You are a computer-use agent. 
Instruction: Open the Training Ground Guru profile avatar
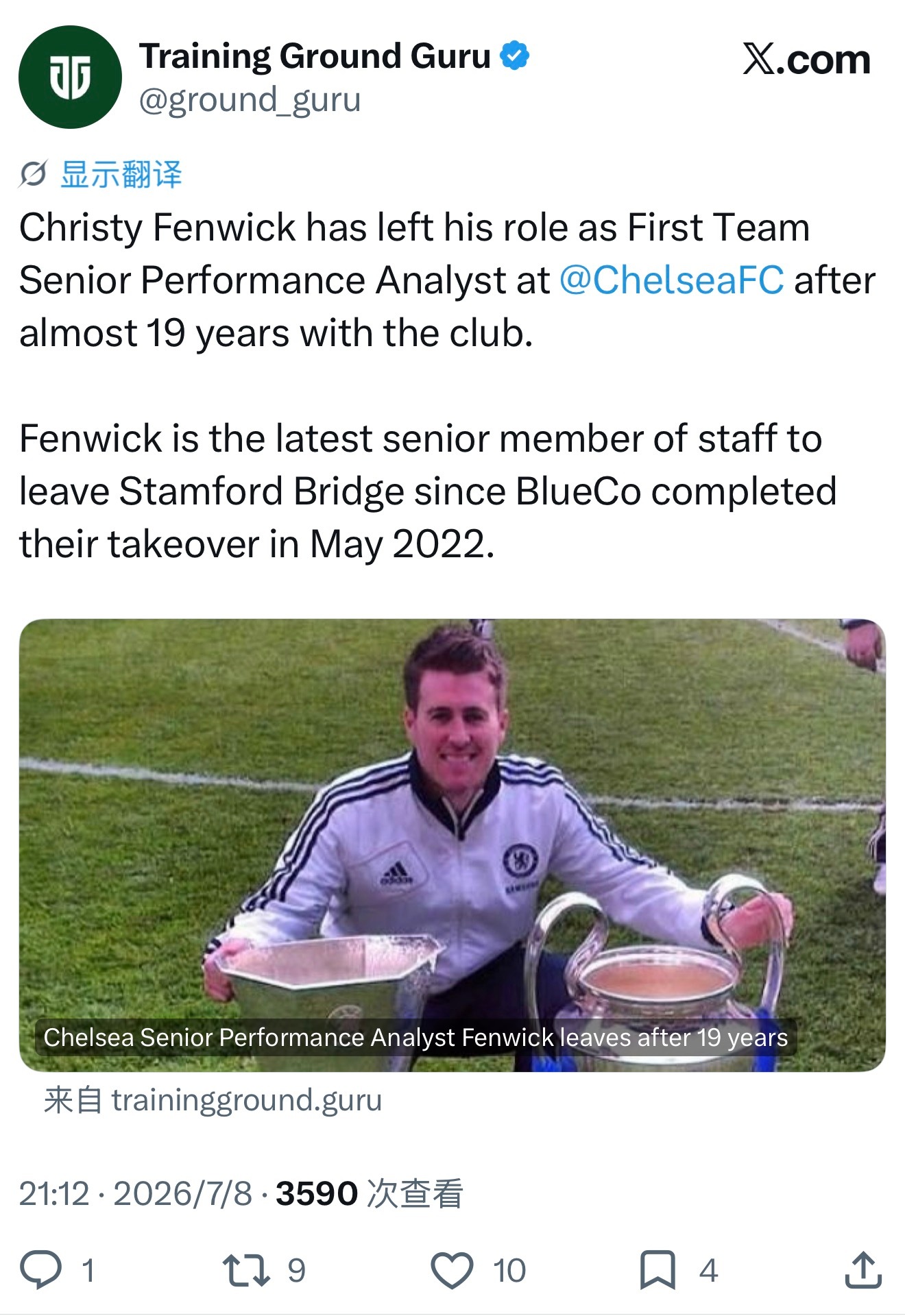tap(70, 77)
